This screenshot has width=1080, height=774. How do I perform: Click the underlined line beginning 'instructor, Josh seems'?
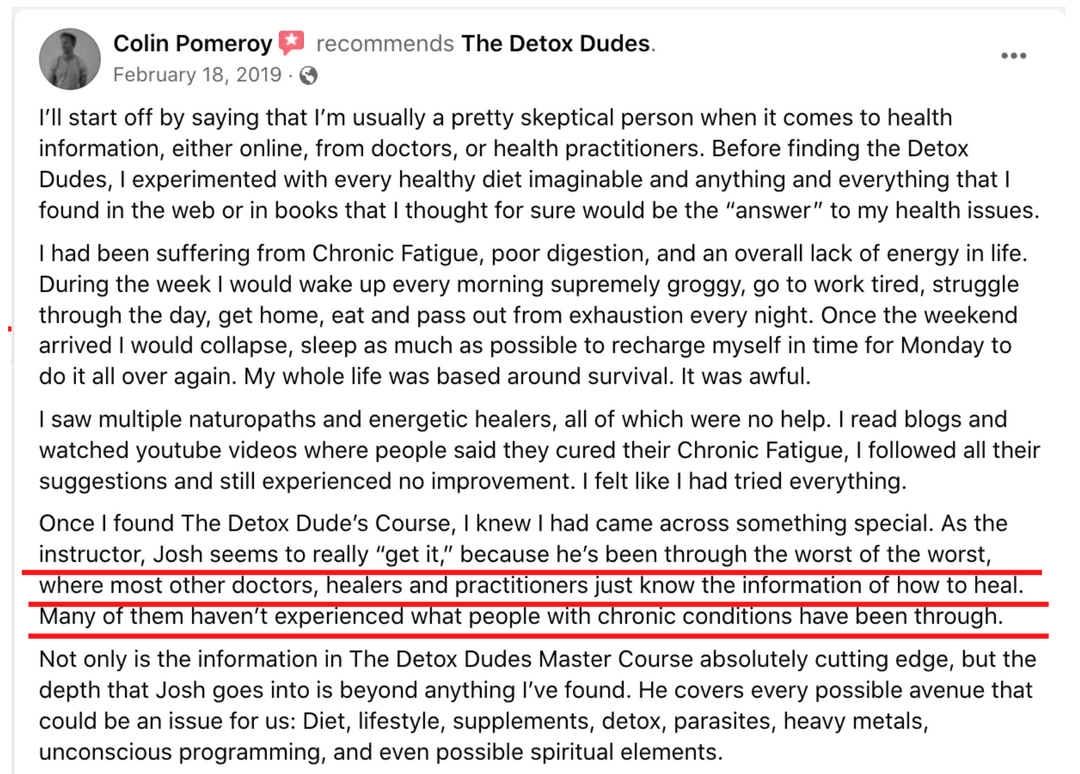click(x=515, y=554)
